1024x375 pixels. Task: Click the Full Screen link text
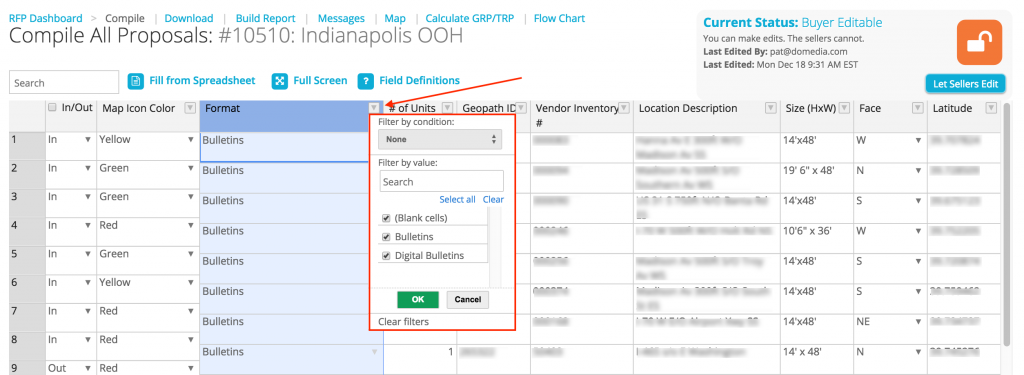click(x=320, y=80)
